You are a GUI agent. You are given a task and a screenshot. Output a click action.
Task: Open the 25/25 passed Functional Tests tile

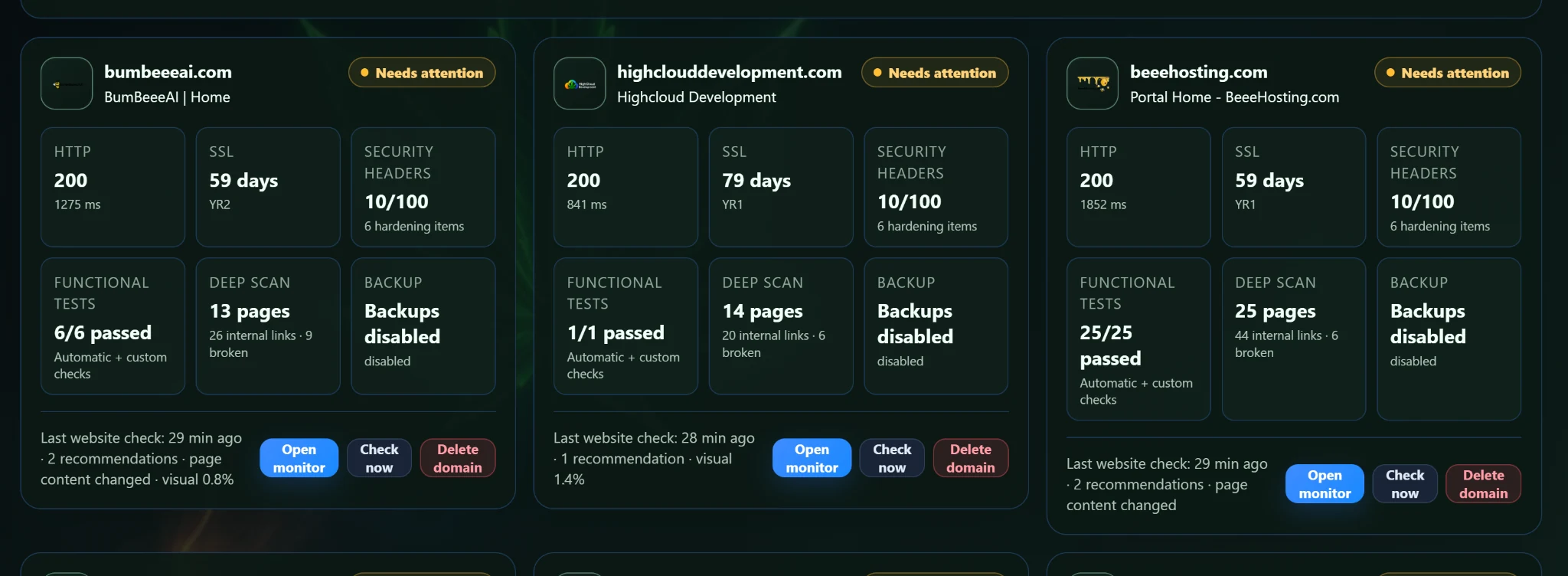coord(1138,339)
